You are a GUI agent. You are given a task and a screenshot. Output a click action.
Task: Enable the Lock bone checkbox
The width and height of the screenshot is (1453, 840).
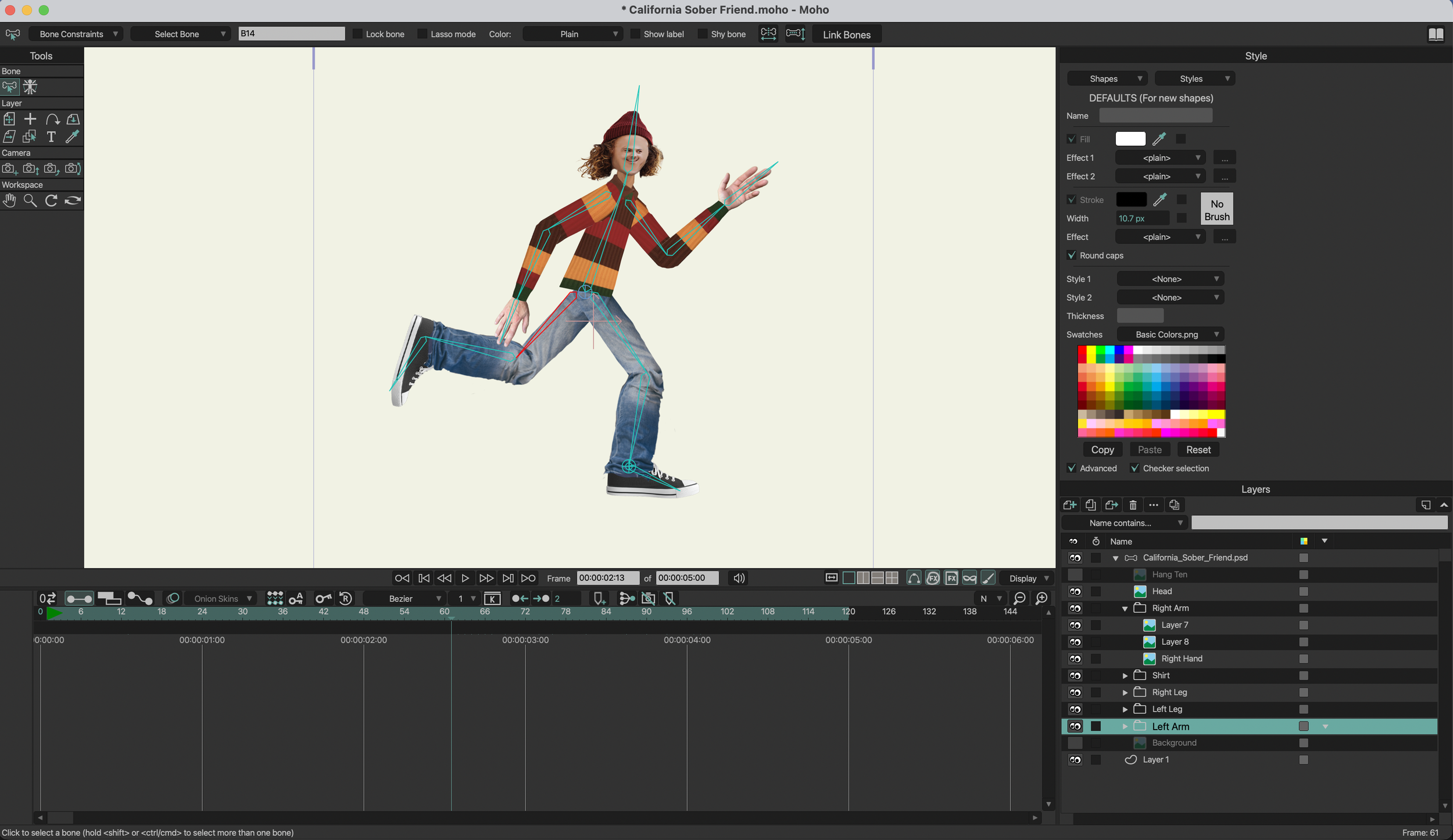click(358, 34)
